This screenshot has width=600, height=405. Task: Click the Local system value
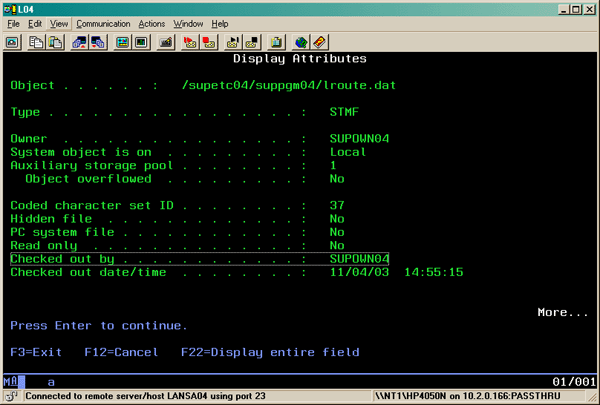[x=348, y=152]
